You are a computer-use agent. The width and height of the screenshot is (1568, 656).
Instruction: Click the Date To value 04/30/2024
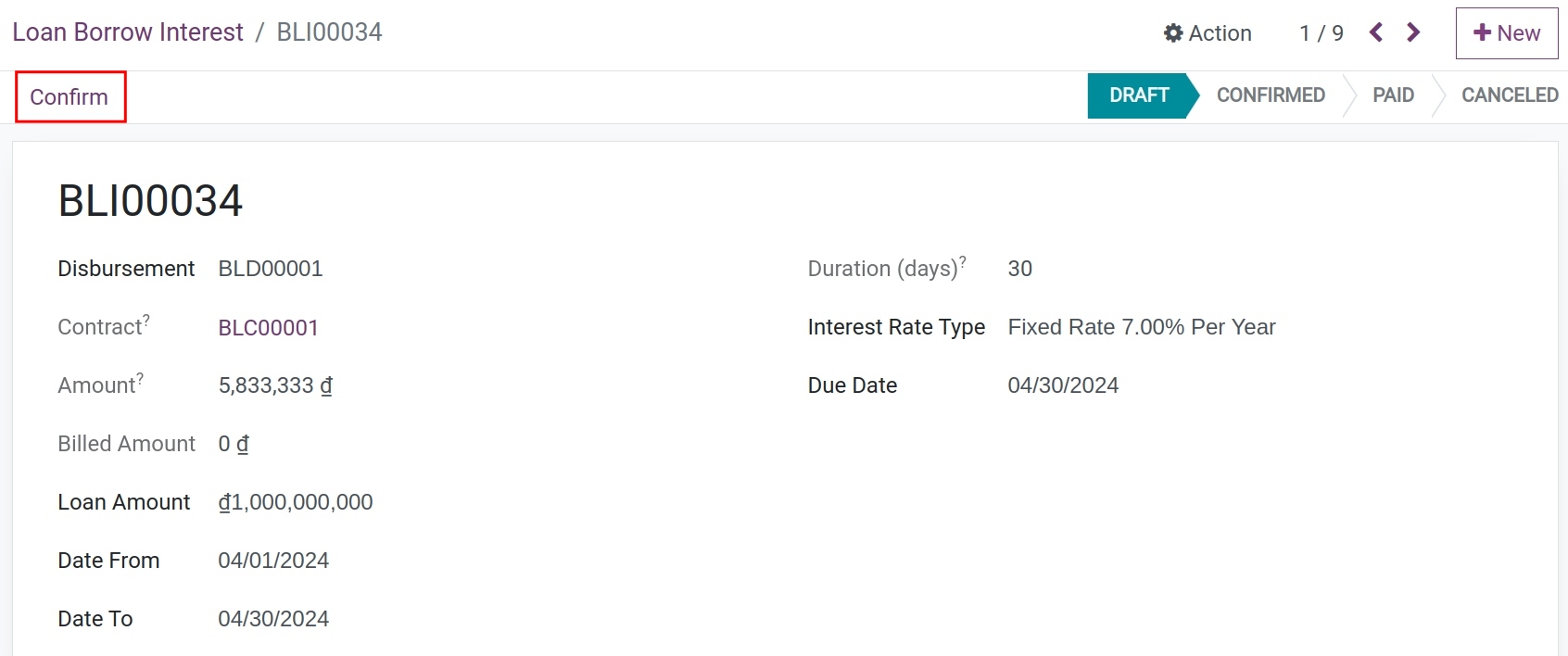[273, 619]
